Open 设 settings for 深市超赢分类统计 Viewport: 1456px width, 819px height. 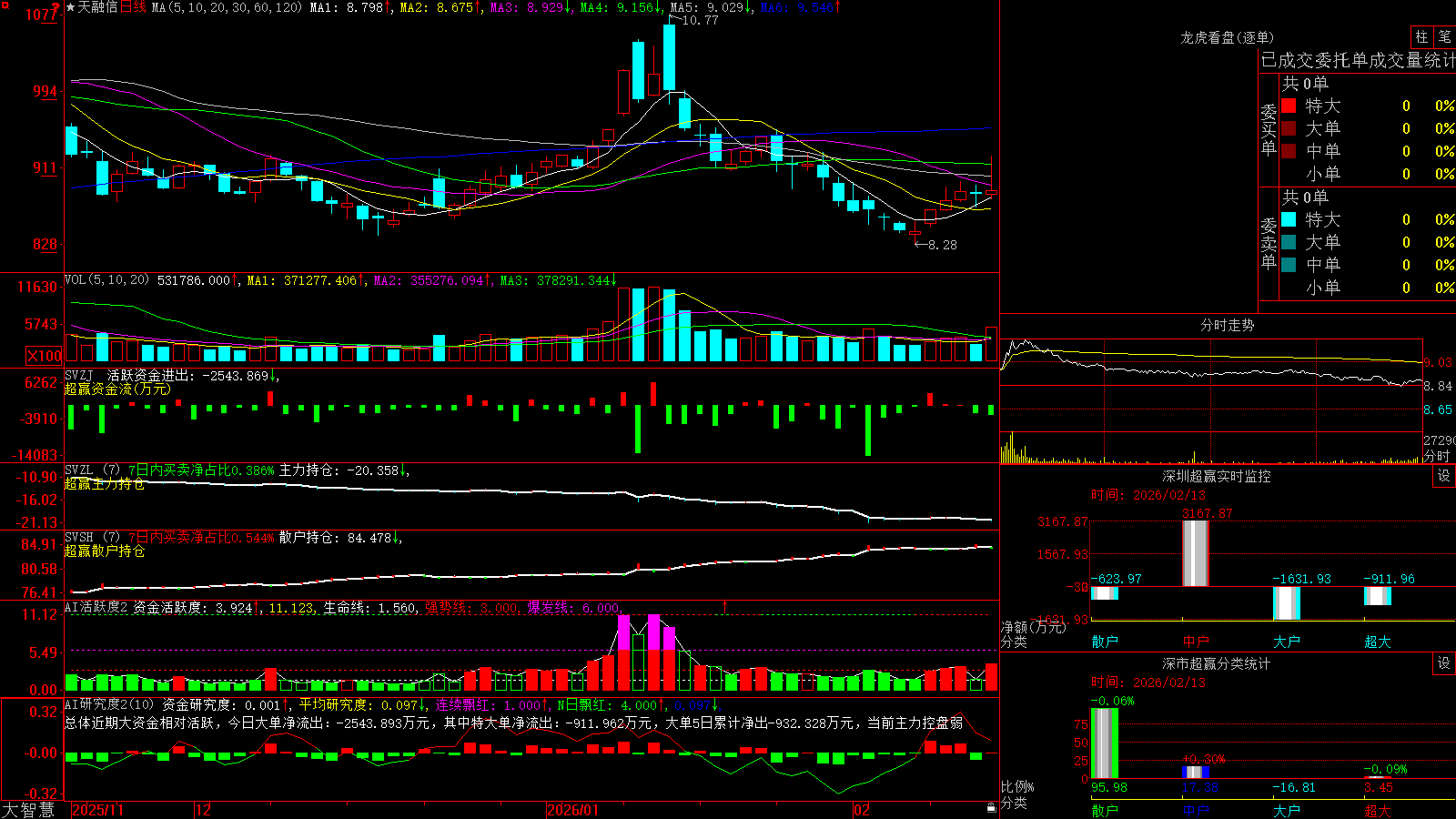point(1444,663)
